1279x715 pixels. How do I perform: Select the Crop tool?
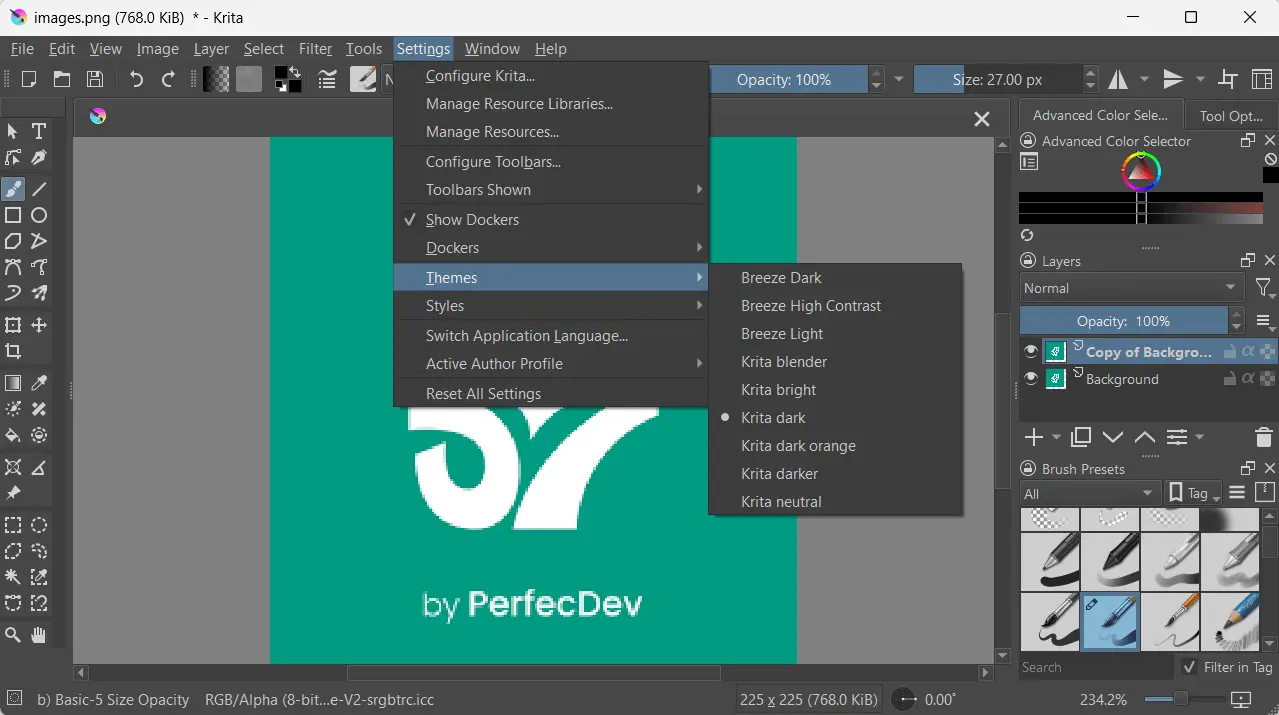pos(14,351)
